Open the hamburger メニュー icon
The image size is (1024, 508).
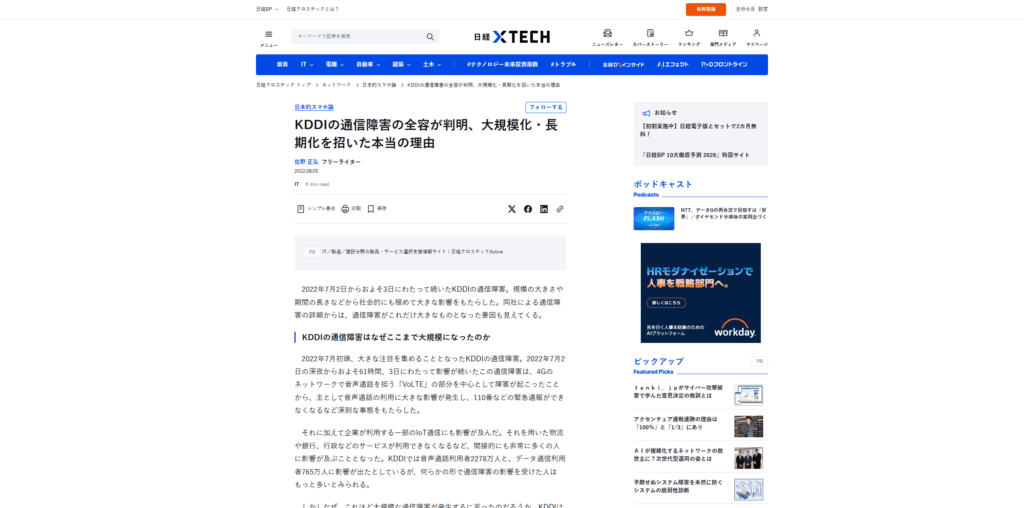[268, 35]
